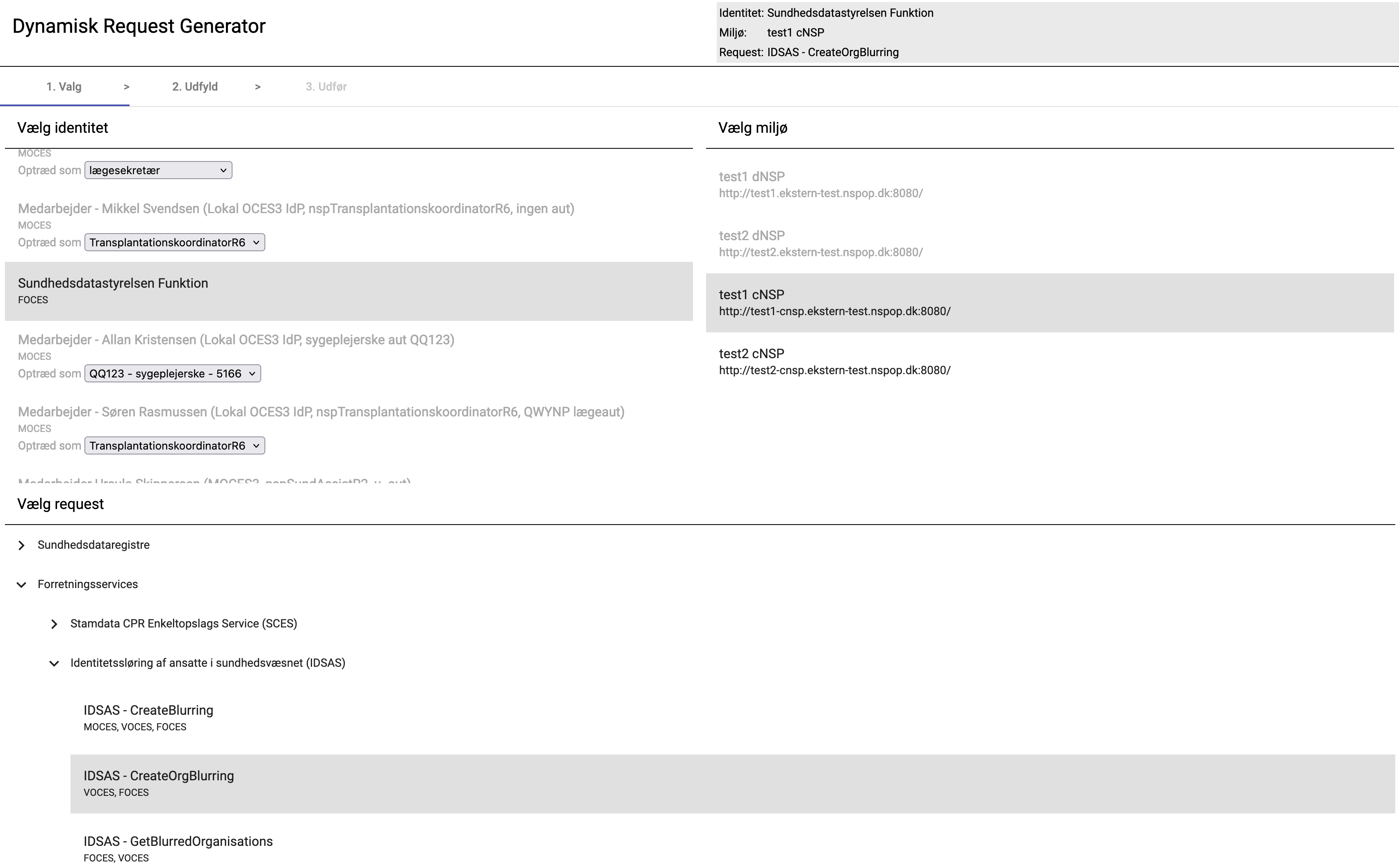The width and height of the screenshot is (1399, 868).
Task: Collapse the IDSAS section chevron
Action: pos(54,663)
